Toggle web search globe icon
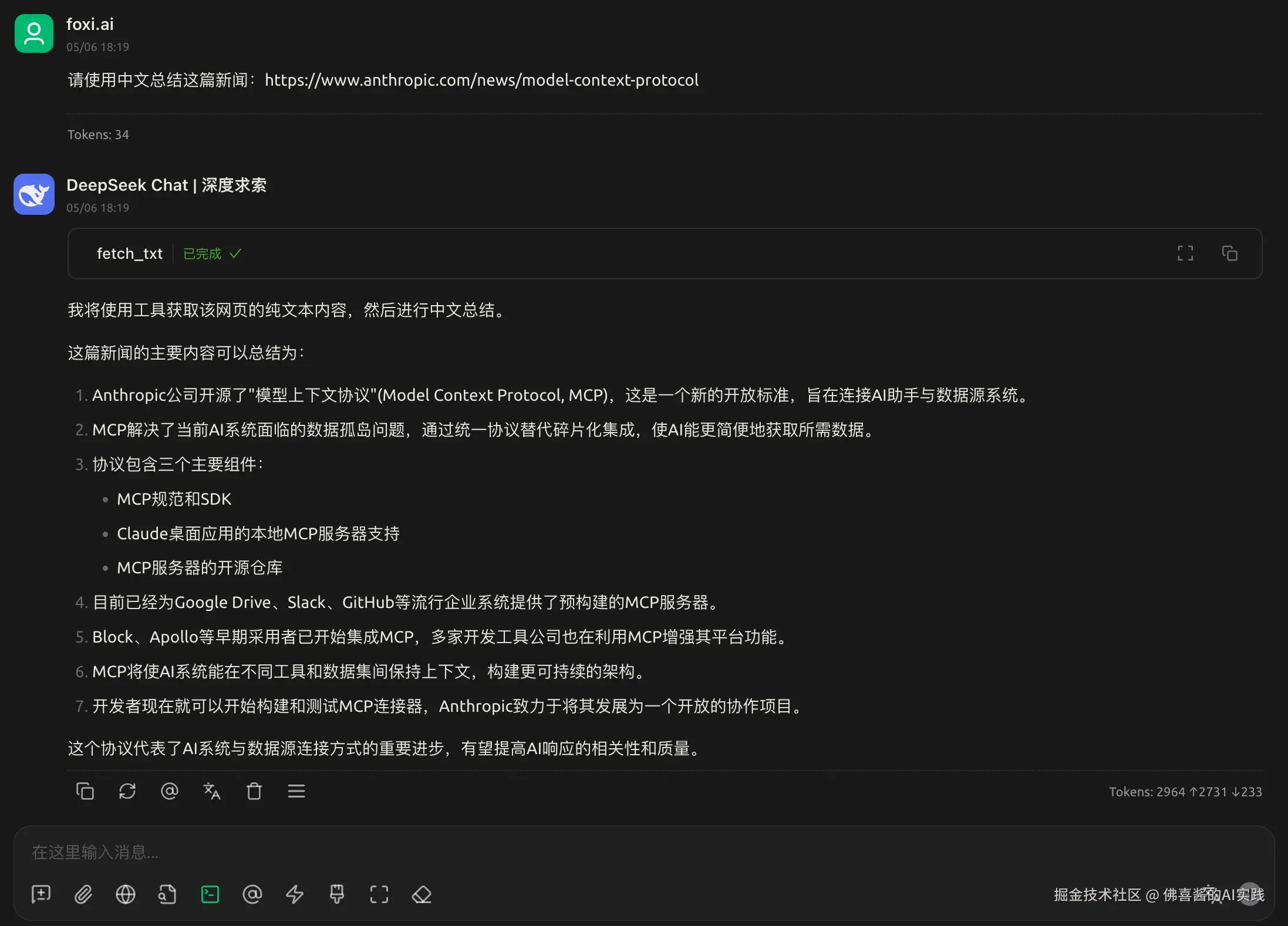 (125, 894)
